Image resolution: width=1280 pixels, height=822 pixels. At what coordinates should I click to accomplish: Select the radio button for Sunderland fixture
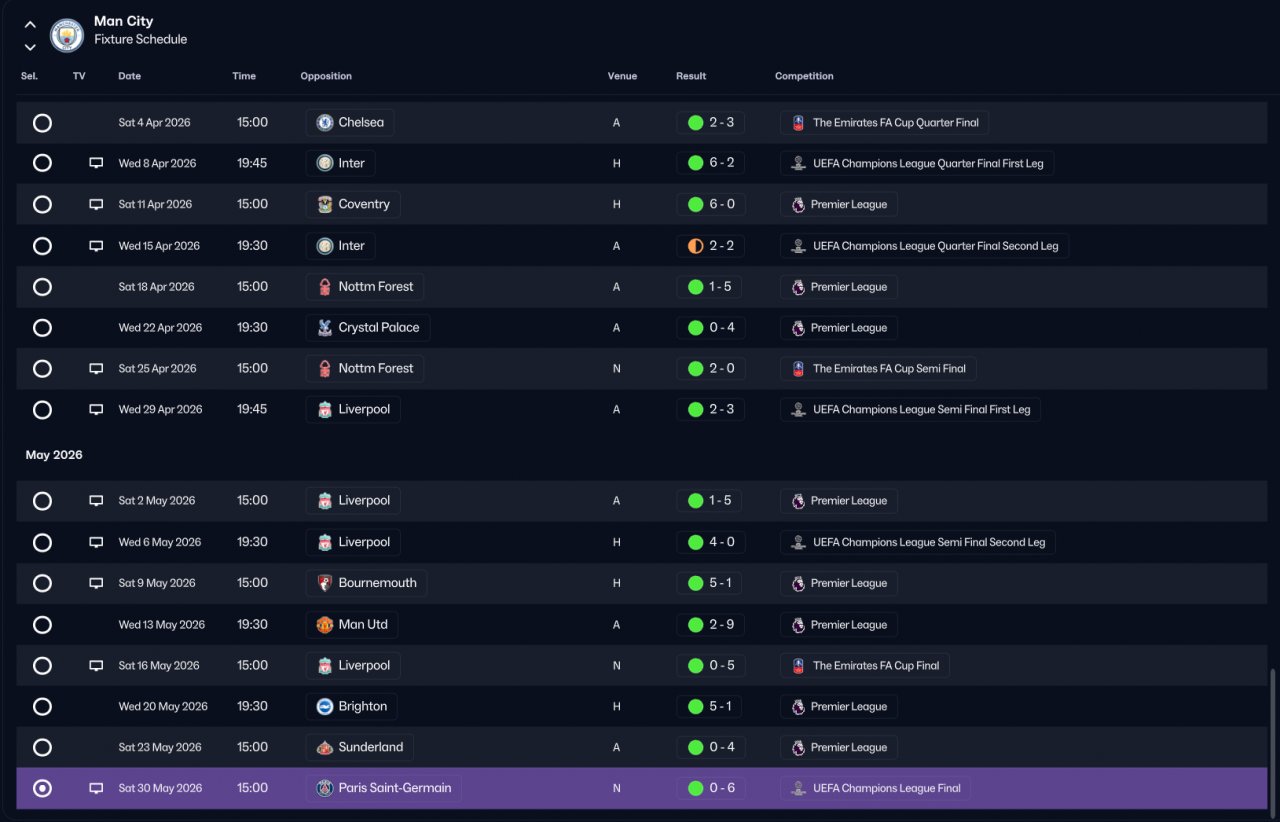42,747
